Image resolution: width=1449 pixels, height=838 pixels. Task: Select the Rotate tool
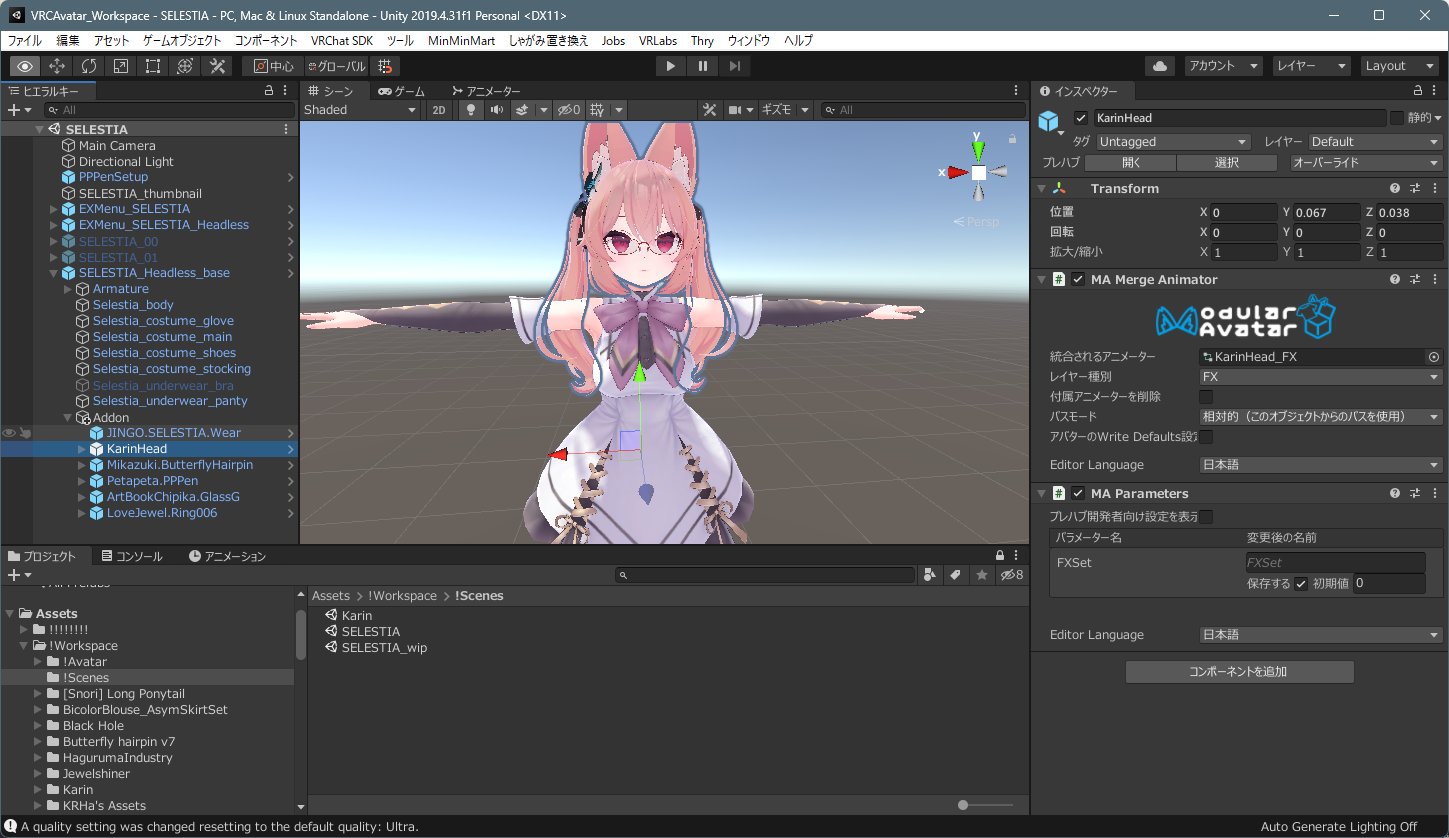click(x=89, y=66)
